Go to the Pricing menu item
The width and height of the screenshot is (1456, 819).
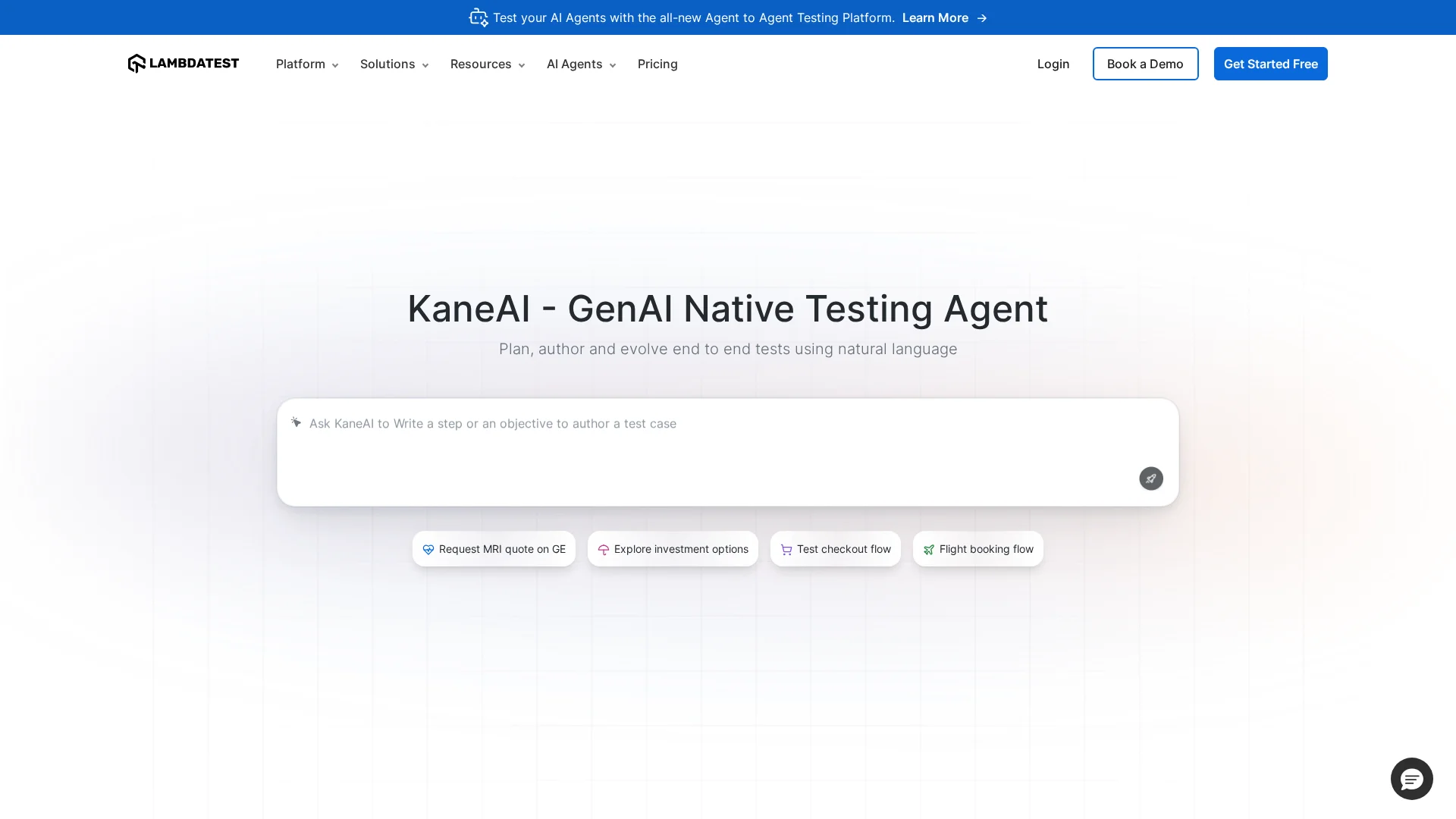(x=657, y=64)
